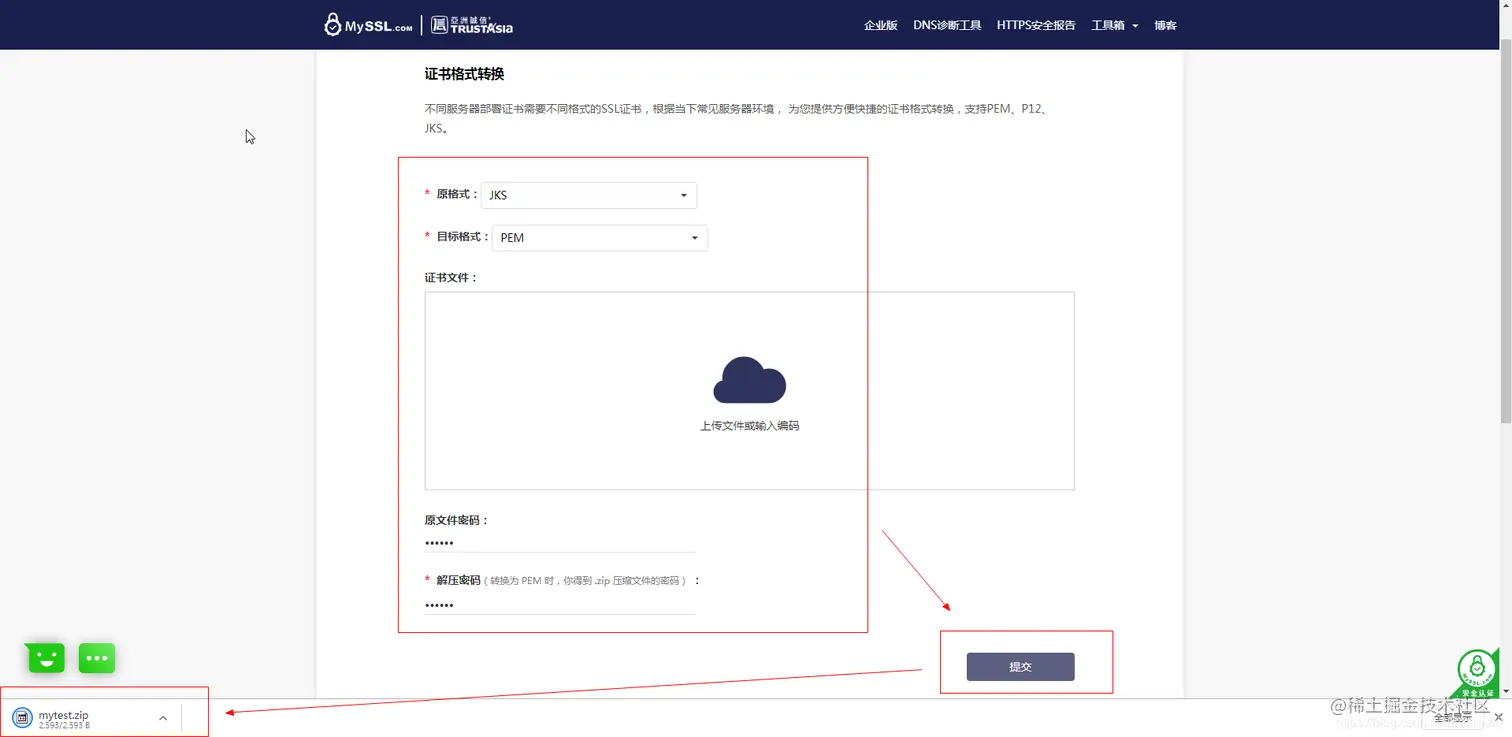This screenshot has height=737, width=1512.
Task: Open the TrustAsia logo link
Action: (x=472, y=25)
